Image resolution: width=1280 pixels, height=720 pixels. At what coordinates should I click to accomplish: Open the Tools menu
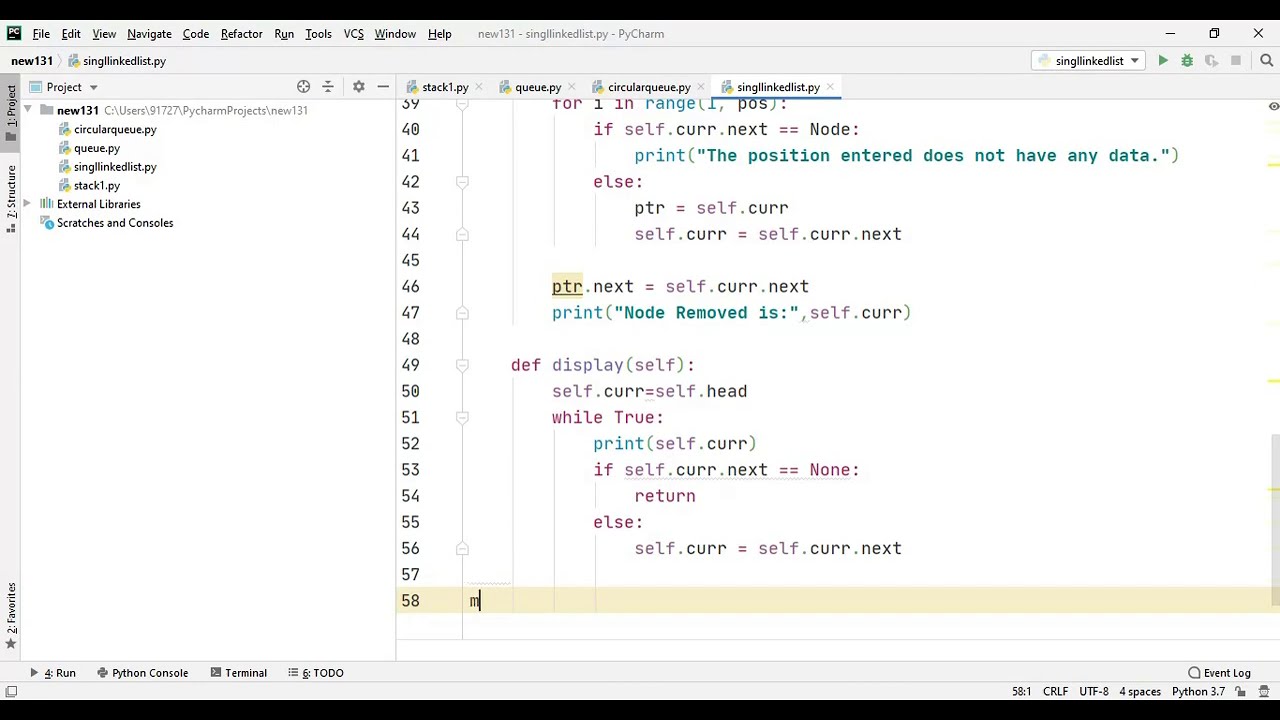318,34
